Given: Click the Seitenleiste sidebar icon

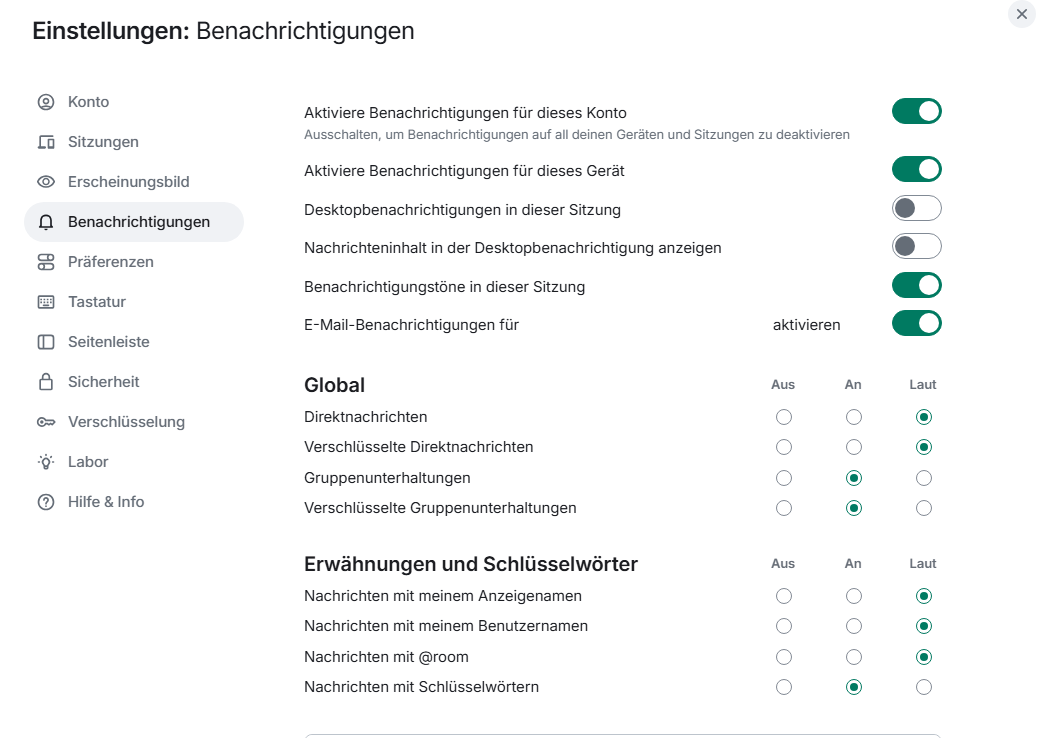Looking at the screenshot, I should click(x=46, y=342).
